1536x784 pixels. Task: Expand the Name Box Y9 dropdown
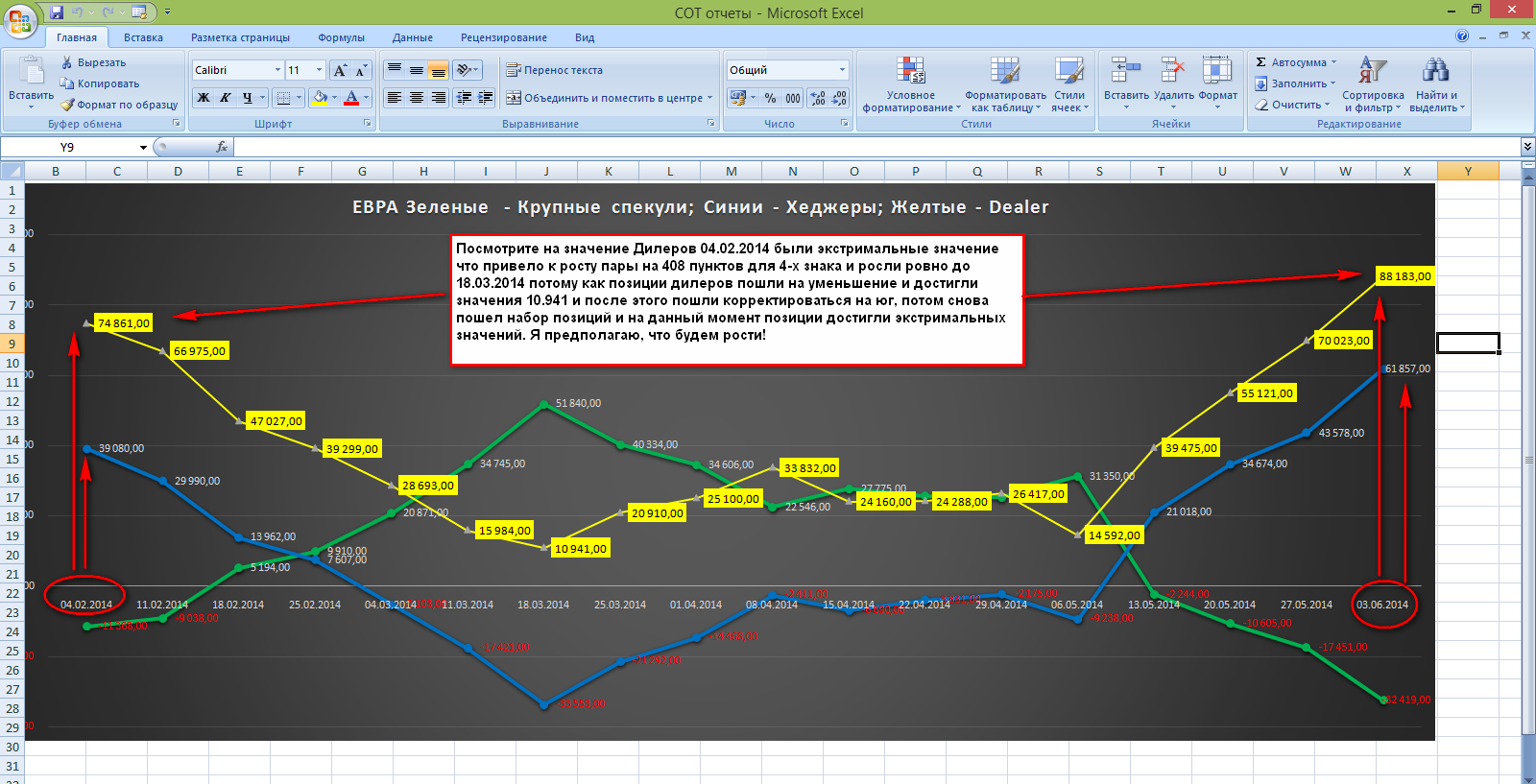point(143,147)
